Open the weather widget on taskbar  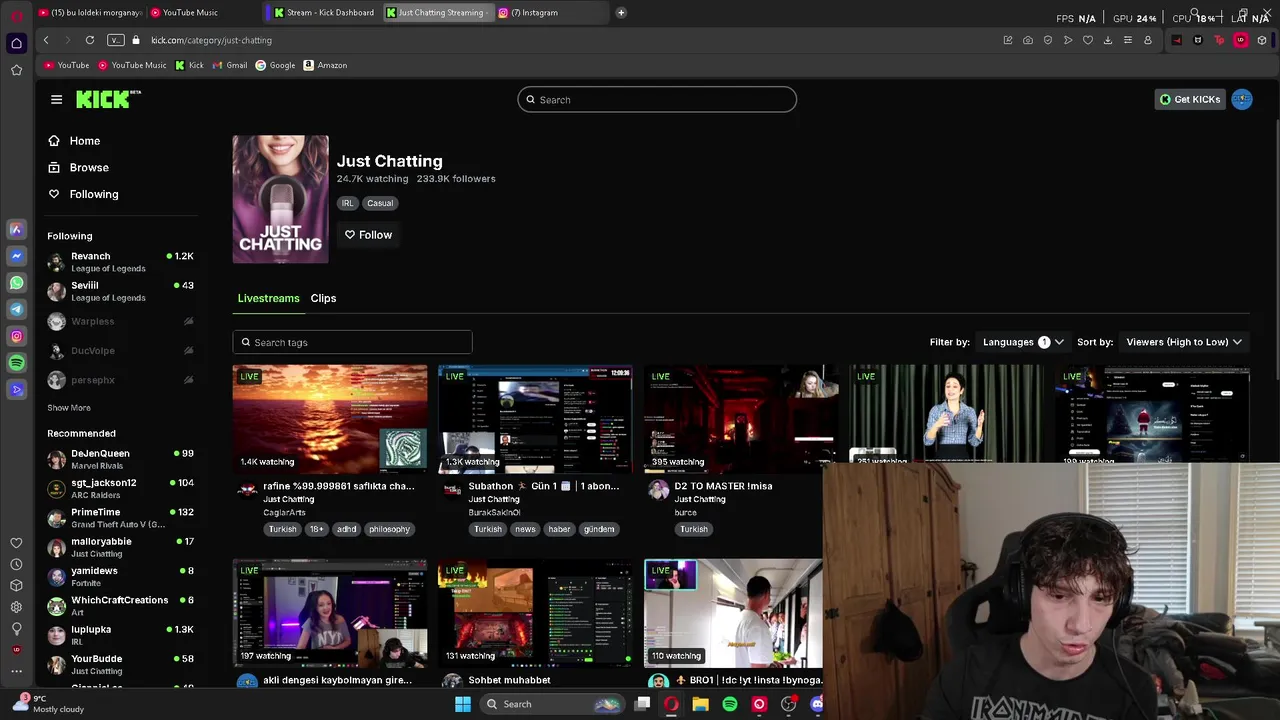coord(50,704)
